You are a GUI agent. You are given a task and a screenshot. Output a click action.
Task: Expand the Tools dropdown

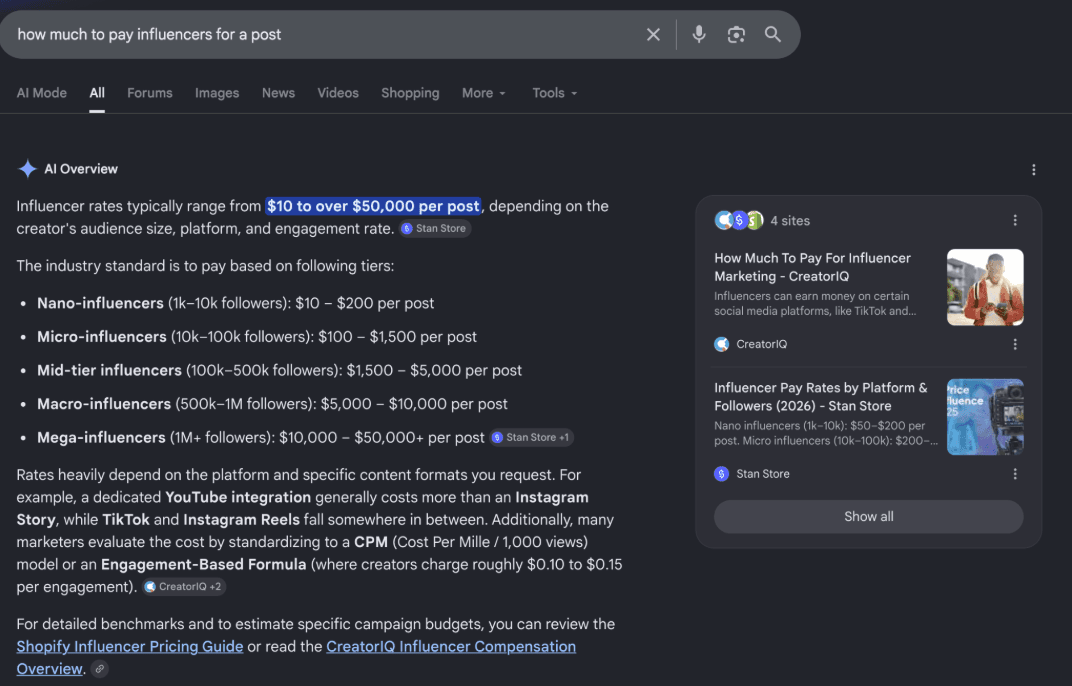tap(555, 93)
